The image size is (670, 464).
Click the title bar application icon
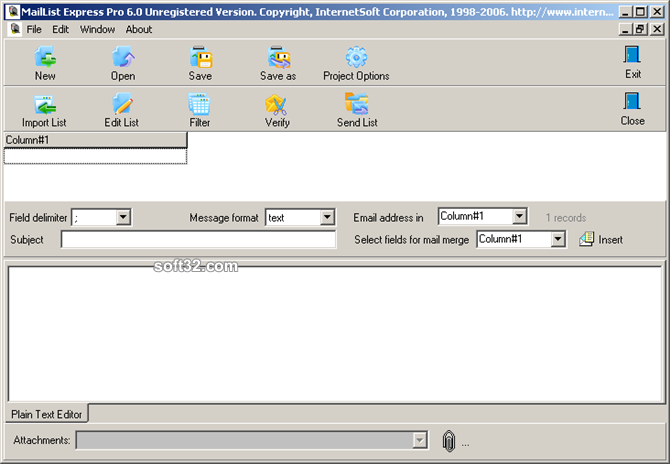14,12
